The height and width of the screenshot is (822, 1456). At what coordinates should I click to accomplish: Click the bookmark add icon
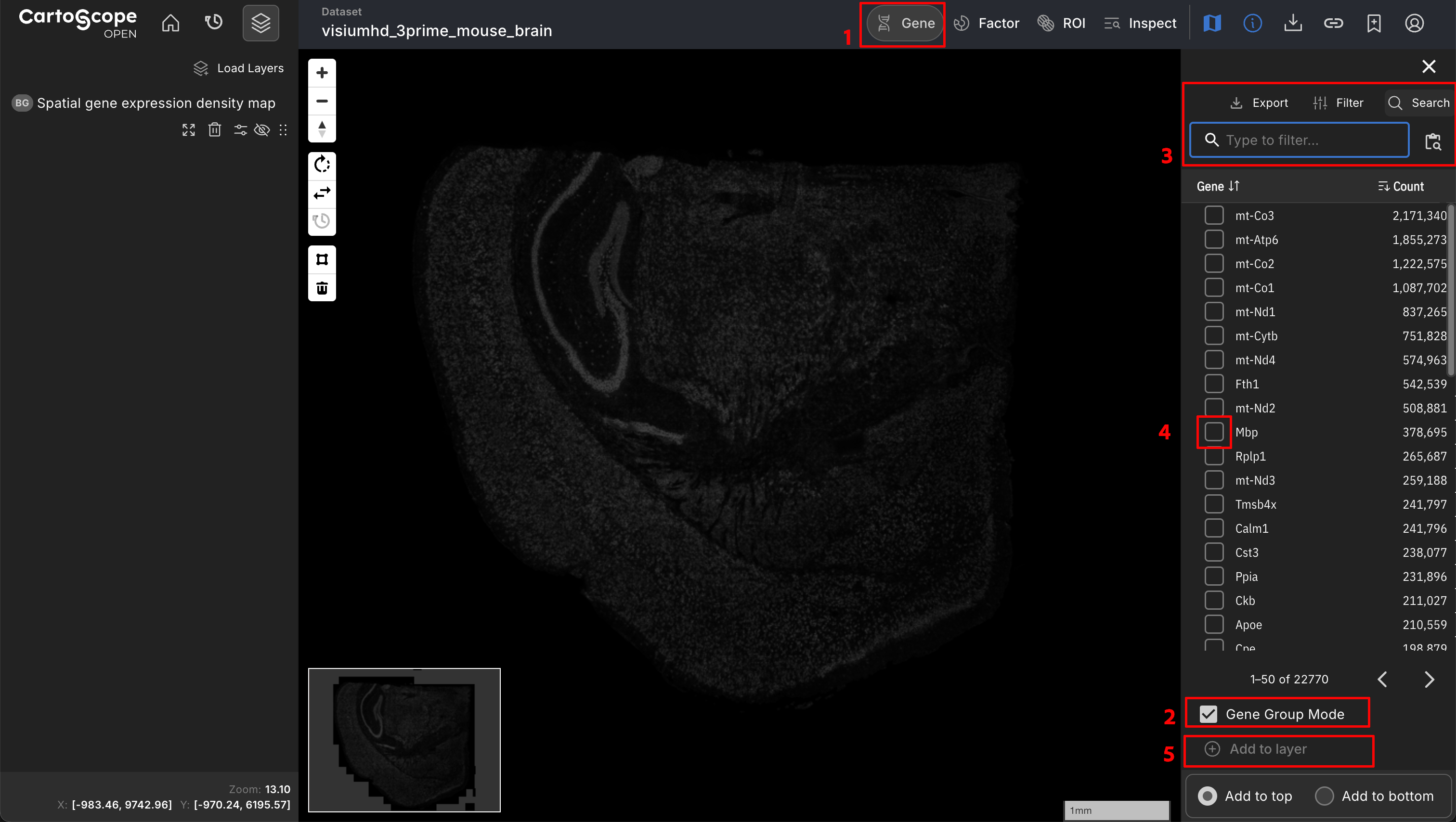click(1374, 23)
